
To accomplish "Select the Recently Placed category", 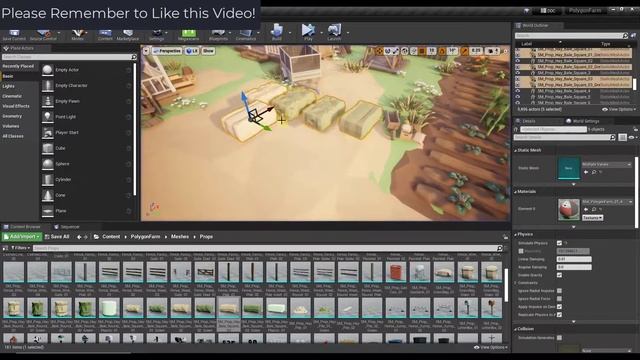I will [x=18, y=66].
